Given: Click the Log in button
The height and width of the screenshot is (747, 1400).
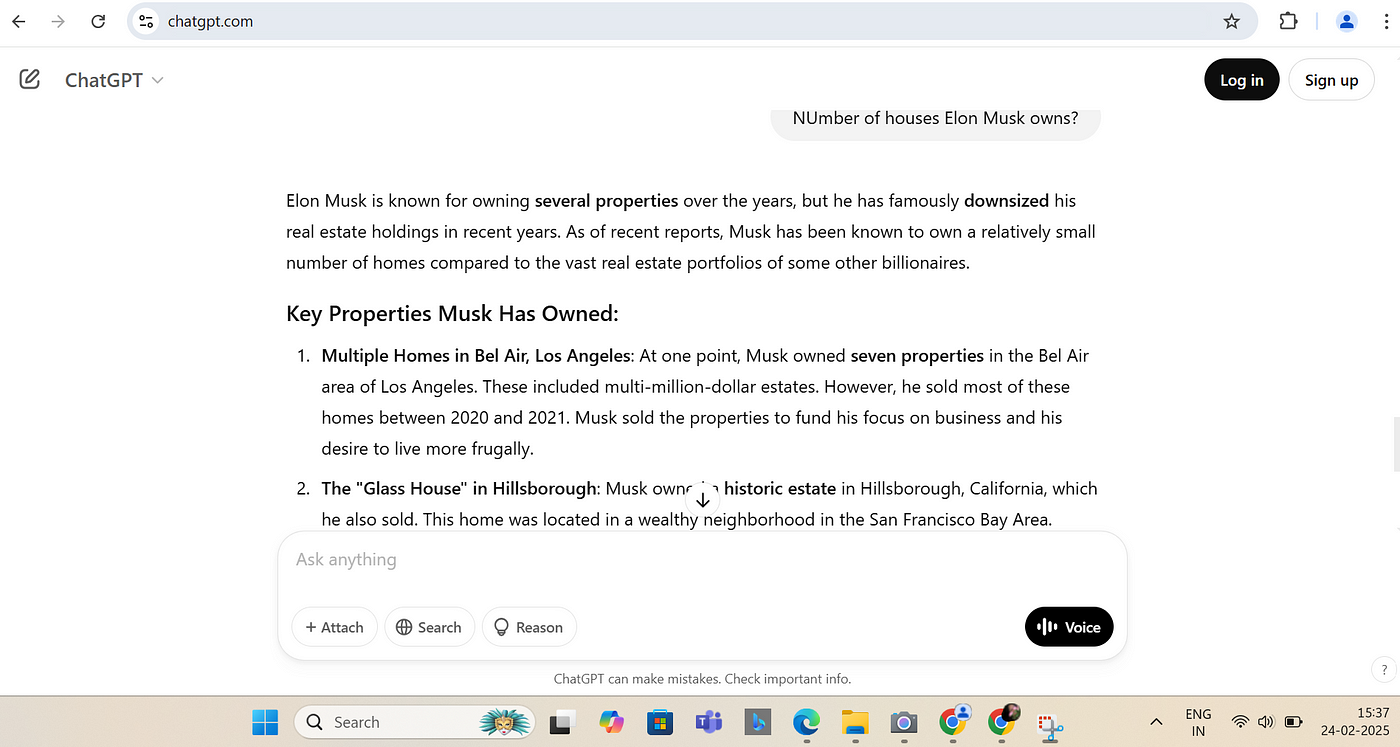Looking at the screenshot, I should tap(1241, 80).
